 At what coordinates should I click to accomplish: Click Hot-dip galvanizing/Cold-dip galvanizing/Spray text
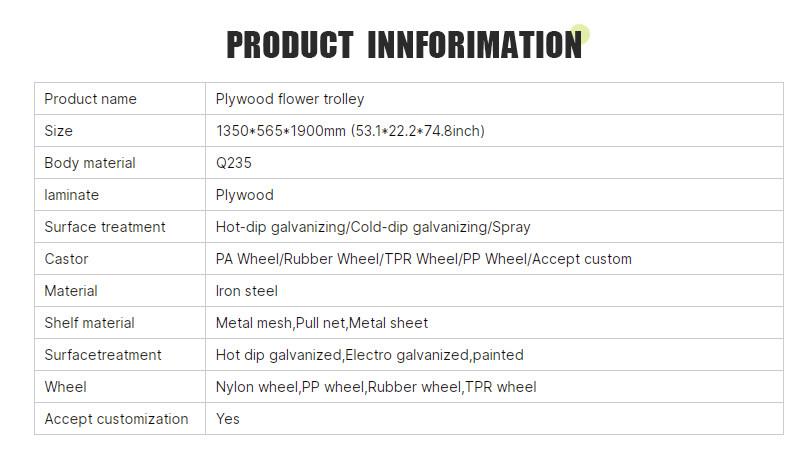point(373,227)
